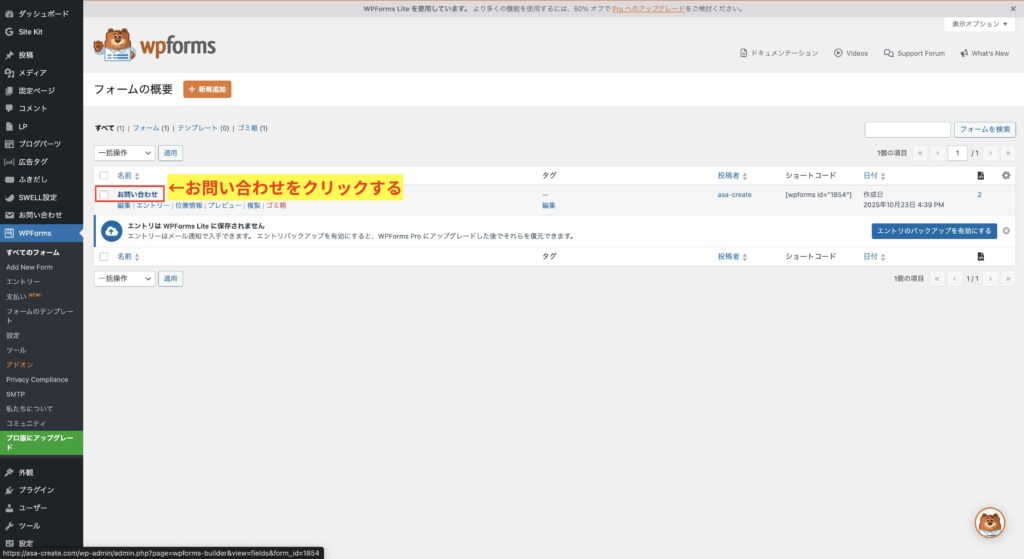Open 固定ページ in the sidebar menu
Screen dimensions: 1024x559
coord(36,90)
